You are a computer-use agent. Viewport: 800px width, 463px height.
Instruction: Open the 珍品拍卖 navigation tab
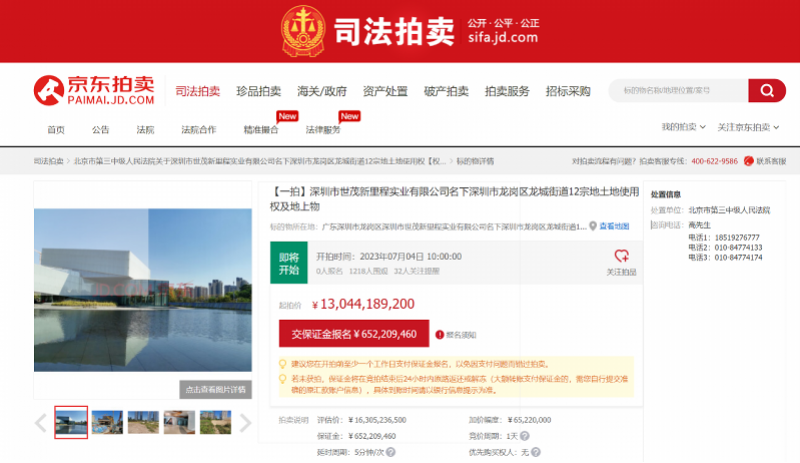pyautogui.click(x=259, y=91)
